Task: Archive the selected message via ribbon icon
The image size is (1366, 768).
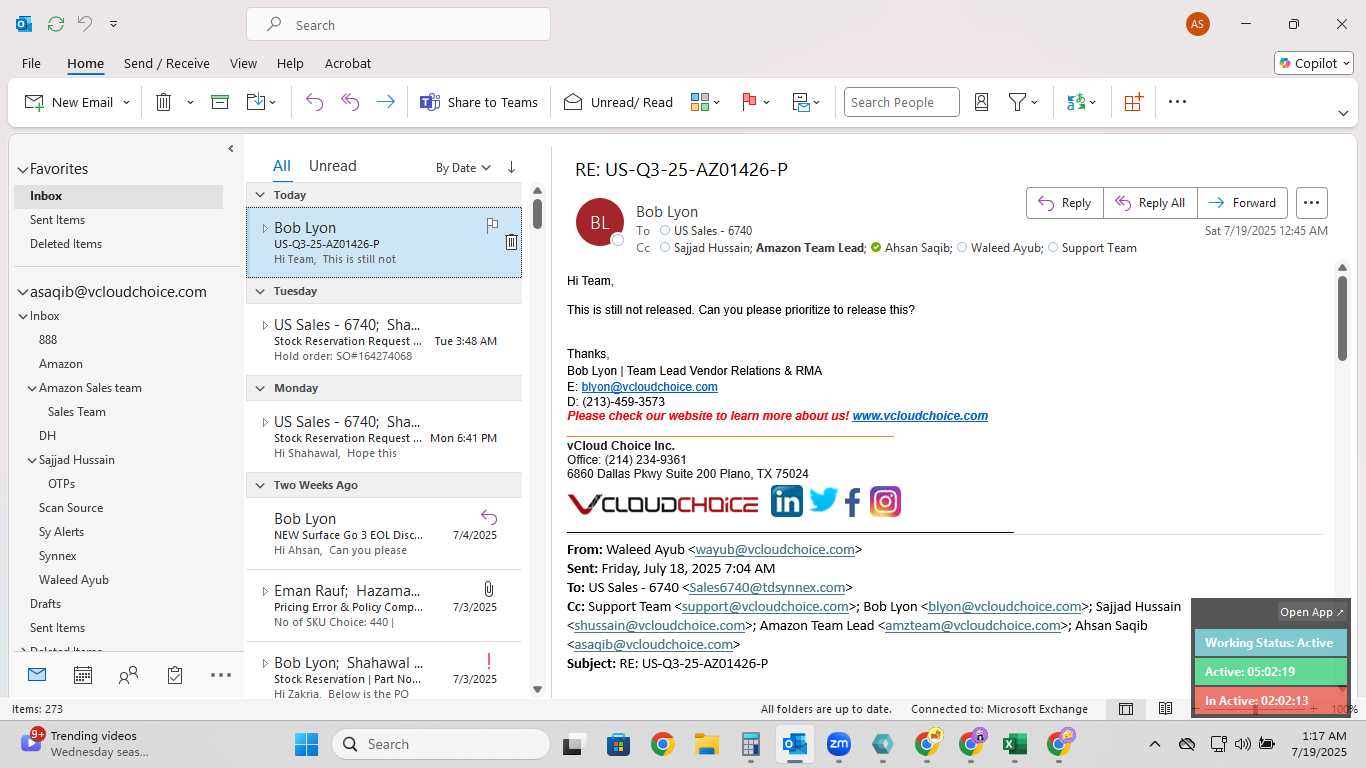Action: coord(220,102)
